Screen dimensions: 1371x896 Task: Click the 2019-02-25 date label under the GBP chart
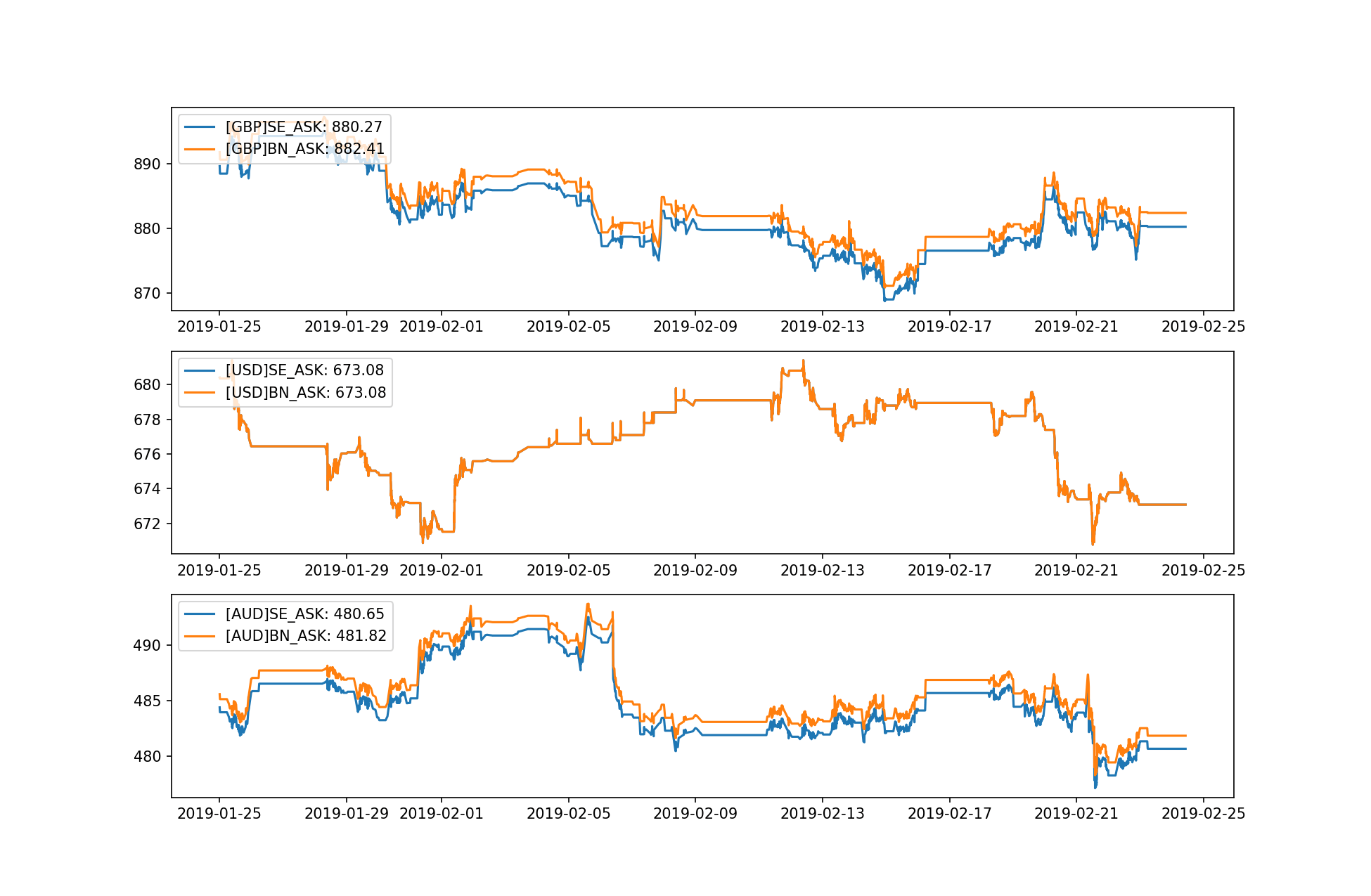point(1203,327)
